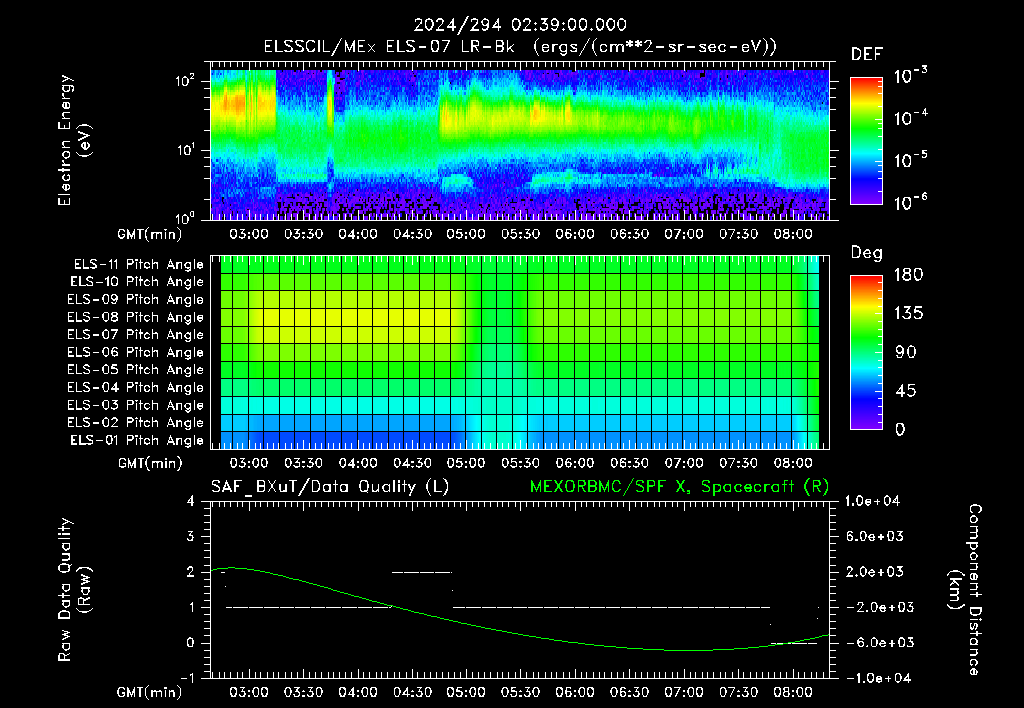Click the Component Distance (km) axis label

pos(965,590)
